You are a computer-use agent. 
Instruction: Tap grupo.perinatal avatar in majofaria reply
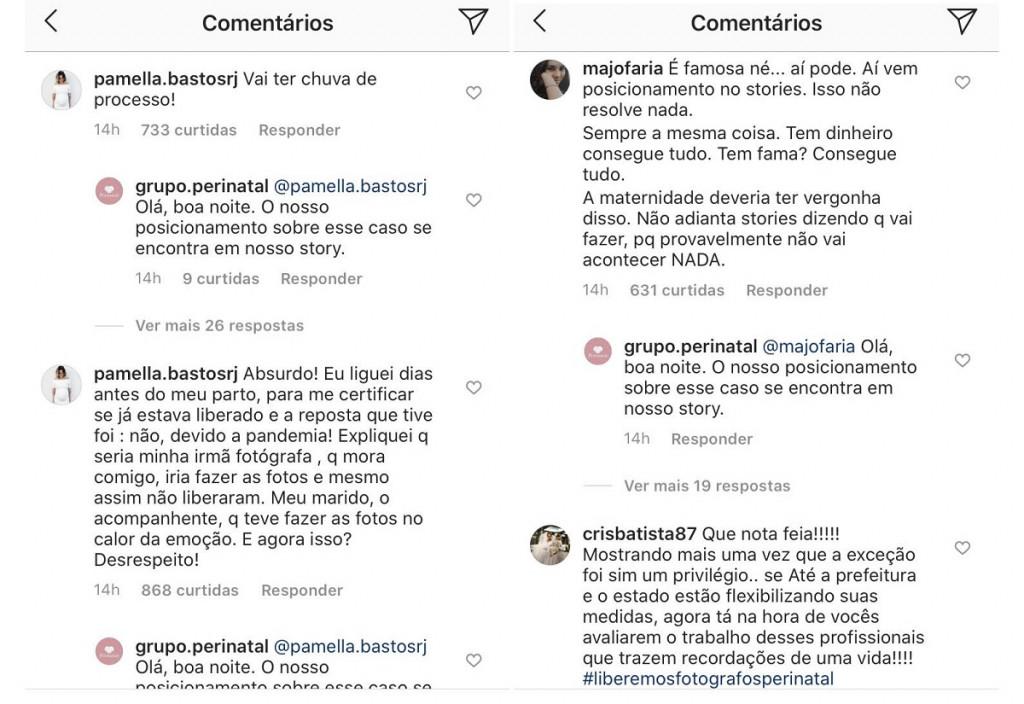point(598,351)
